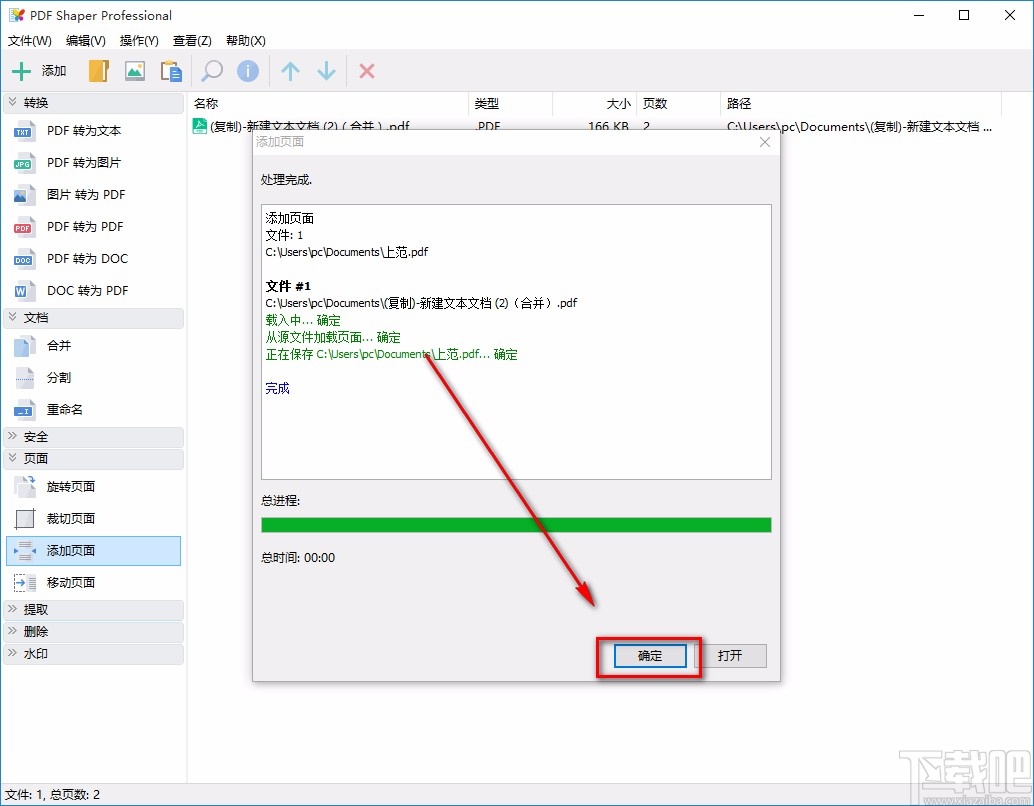Expand the 安全 section in sidebar

33,437
